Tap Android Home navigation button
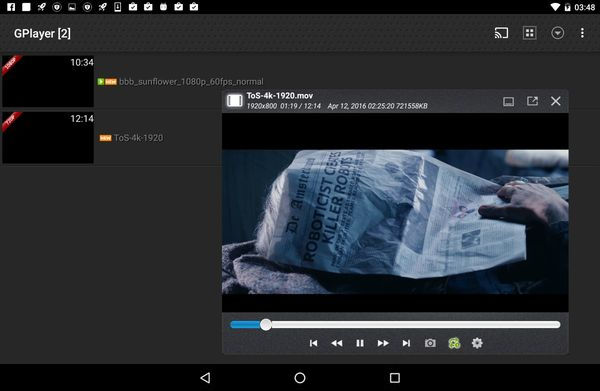This screenshot has width=600, height=391. [x=300, y=378]
